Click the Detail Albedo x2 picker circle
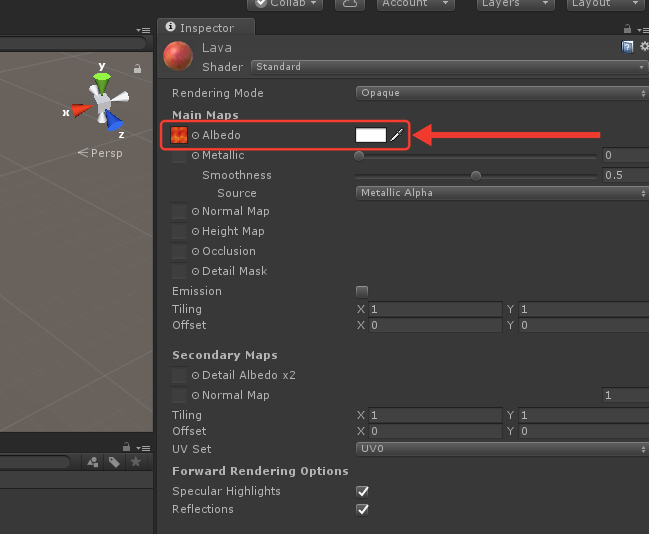The width and height of the screenshot is (649, 534). tap(195, 375)
